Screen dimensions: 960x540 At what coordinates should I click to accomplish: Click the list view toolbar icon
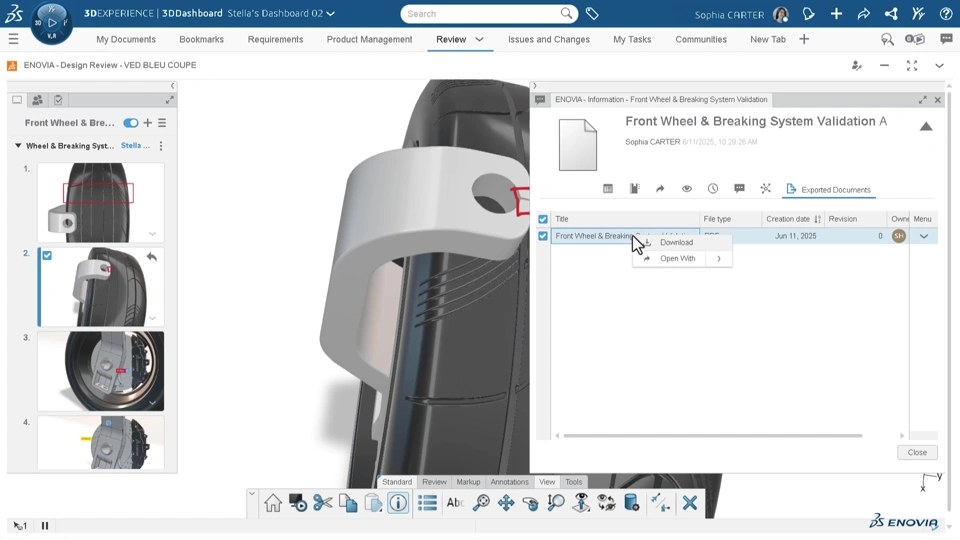point(427,503)
